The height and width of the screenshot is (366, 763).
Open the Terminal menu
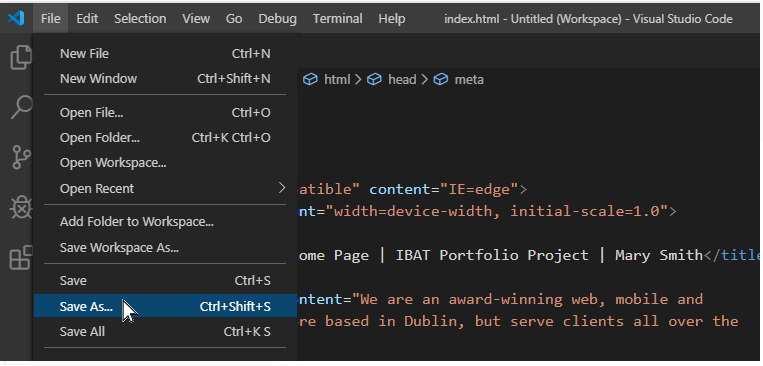[338, 18]
